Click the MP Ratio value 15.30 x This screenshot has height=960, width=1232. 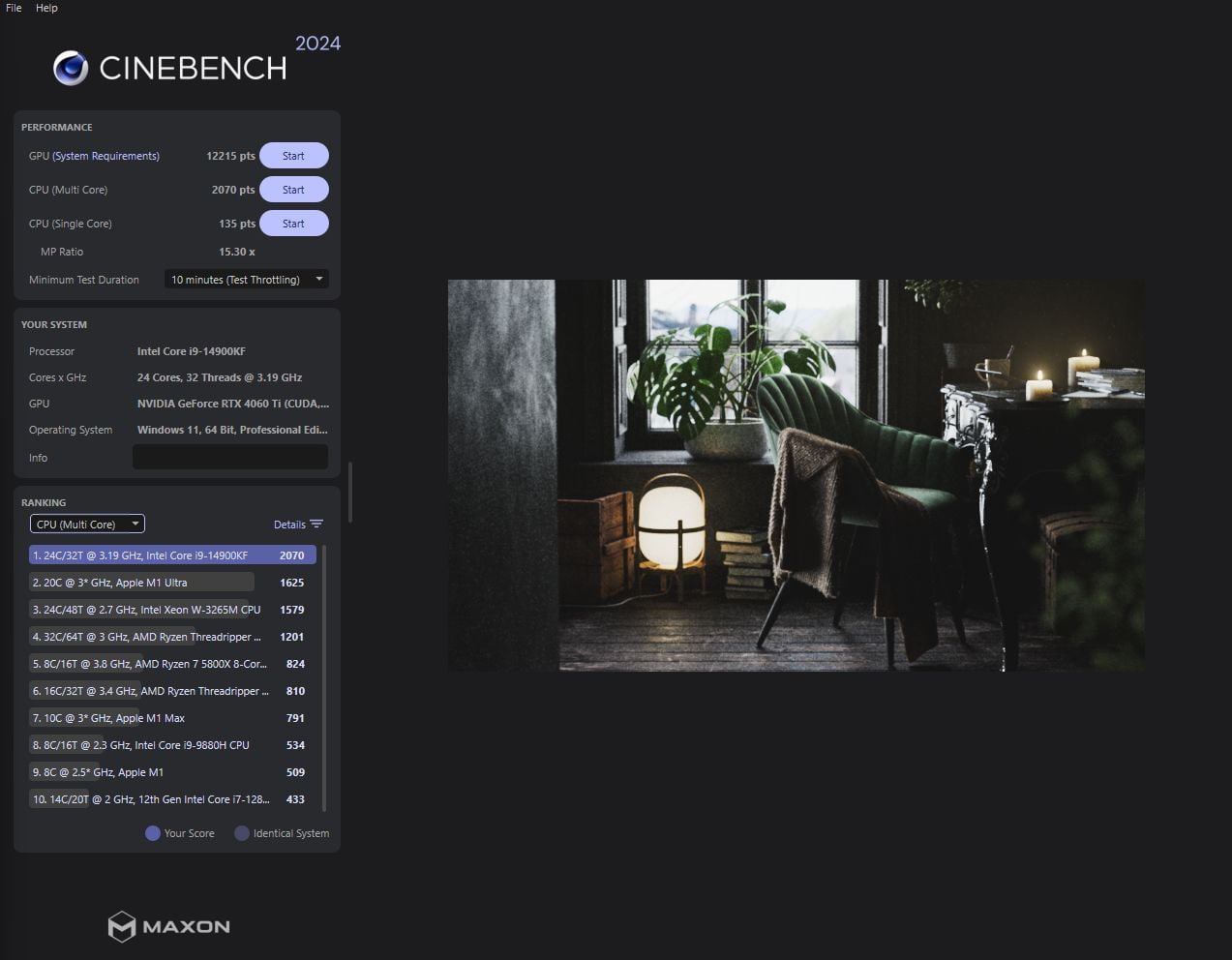pos(237,252)
